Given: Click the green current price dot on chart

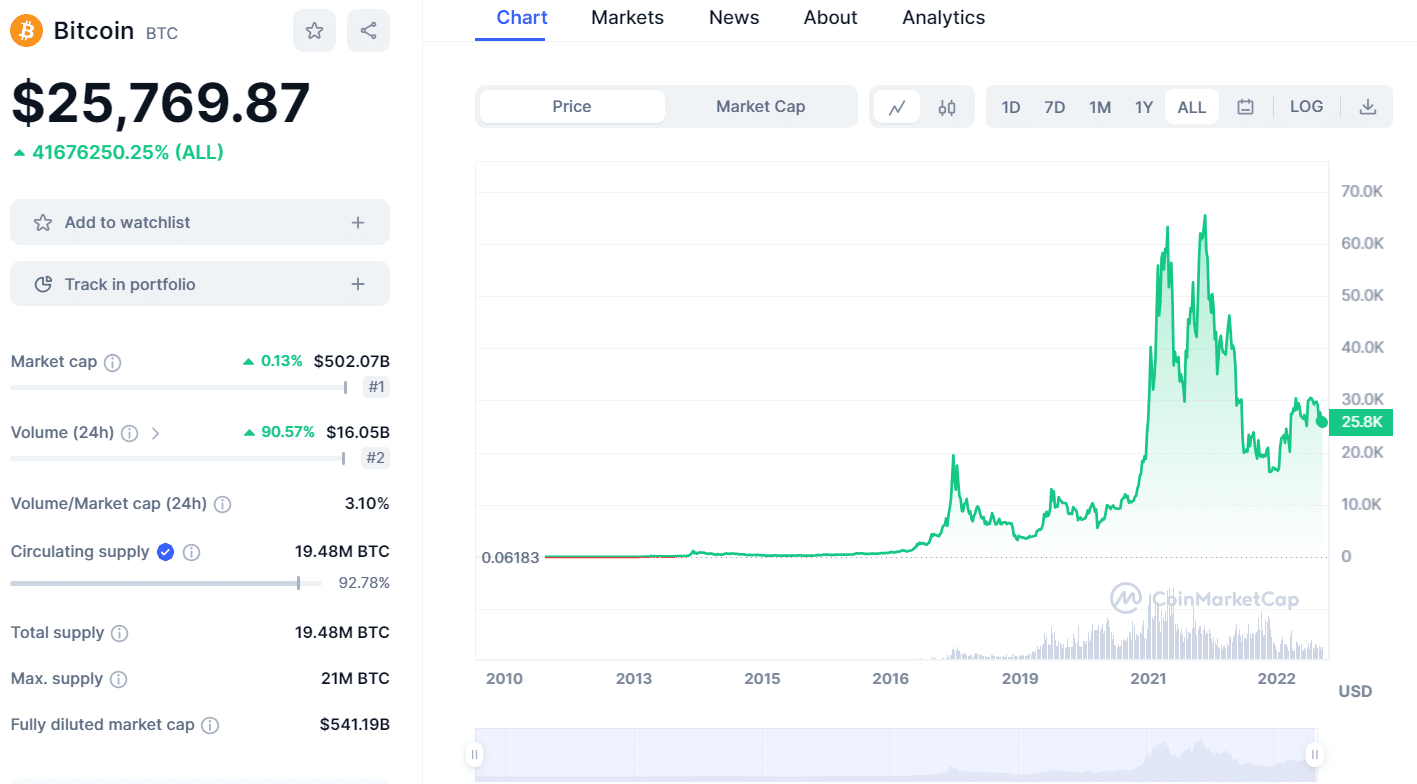Looking at the screenshot, I should tap(1322, 422).
